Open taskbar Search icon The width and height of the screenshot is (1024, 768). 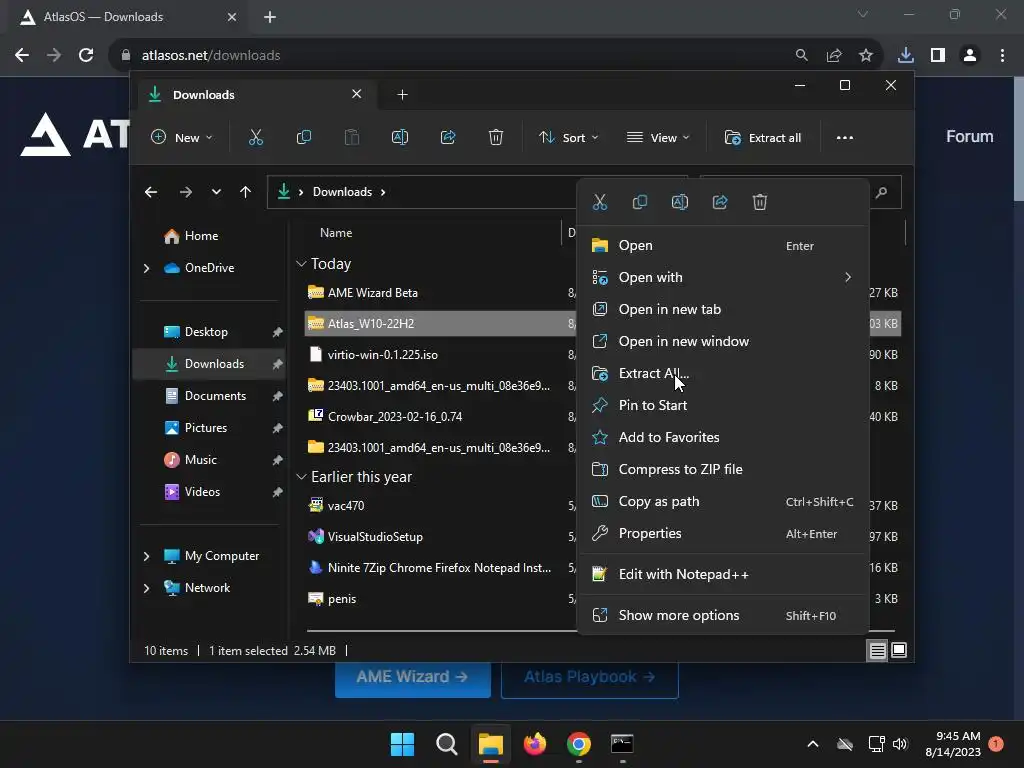(x=447, y=744)
